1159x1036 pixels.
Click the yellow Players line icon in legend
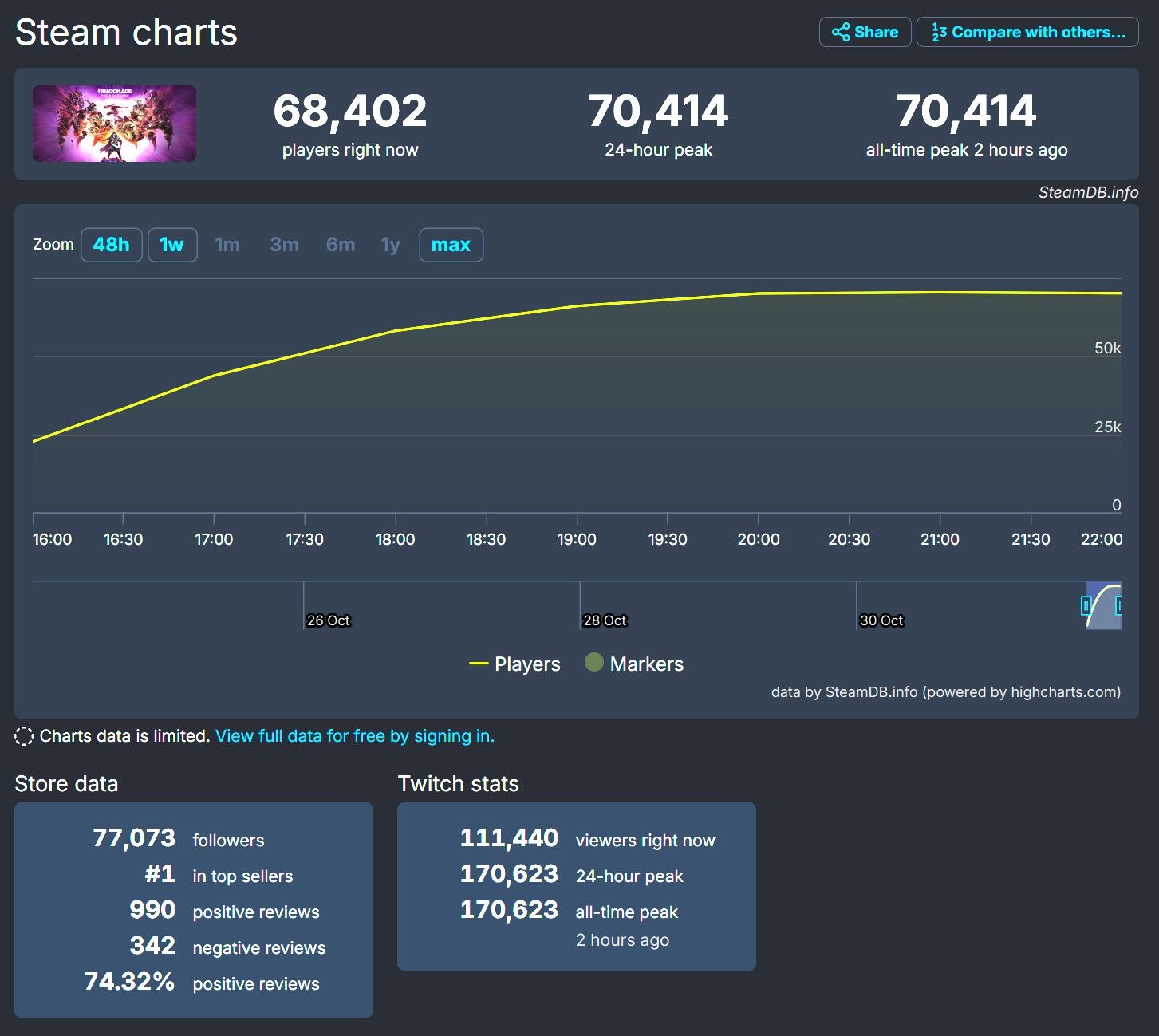coord(480,664)
